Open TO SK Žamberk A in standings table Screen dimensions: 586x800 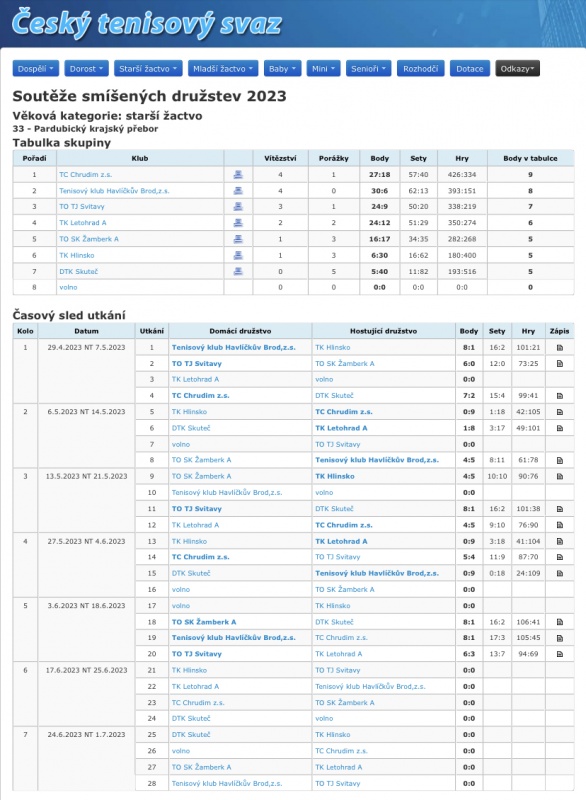(89, 239)
